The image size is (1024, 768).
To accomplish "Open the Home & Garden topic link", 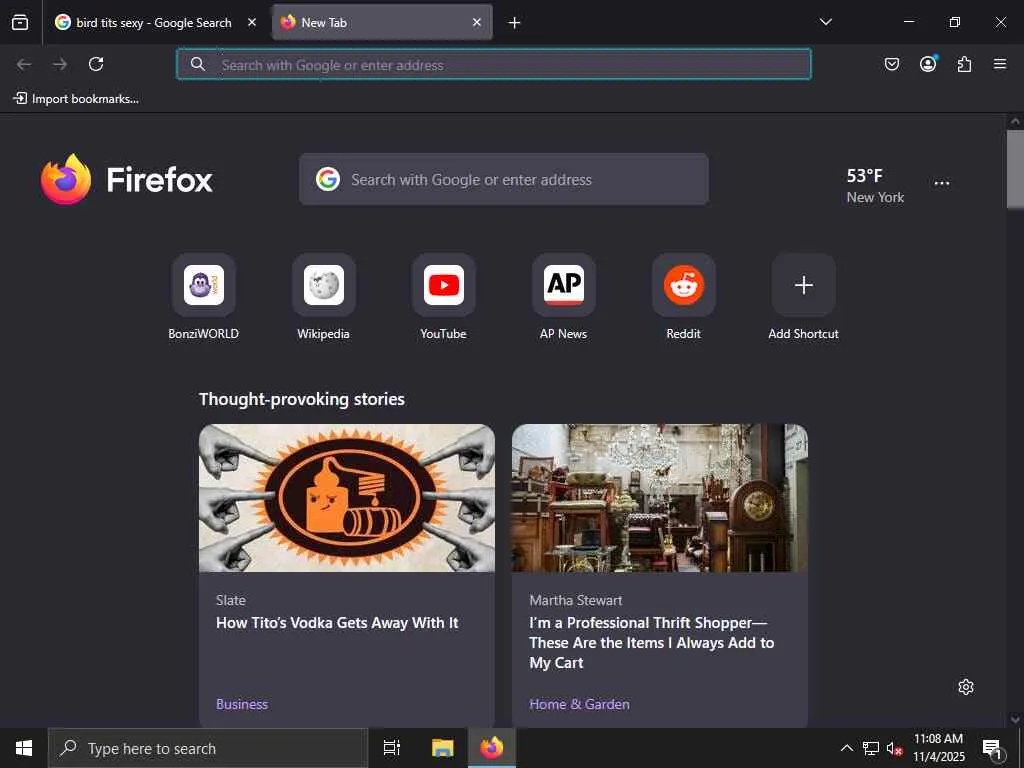I will pos(579,704).
